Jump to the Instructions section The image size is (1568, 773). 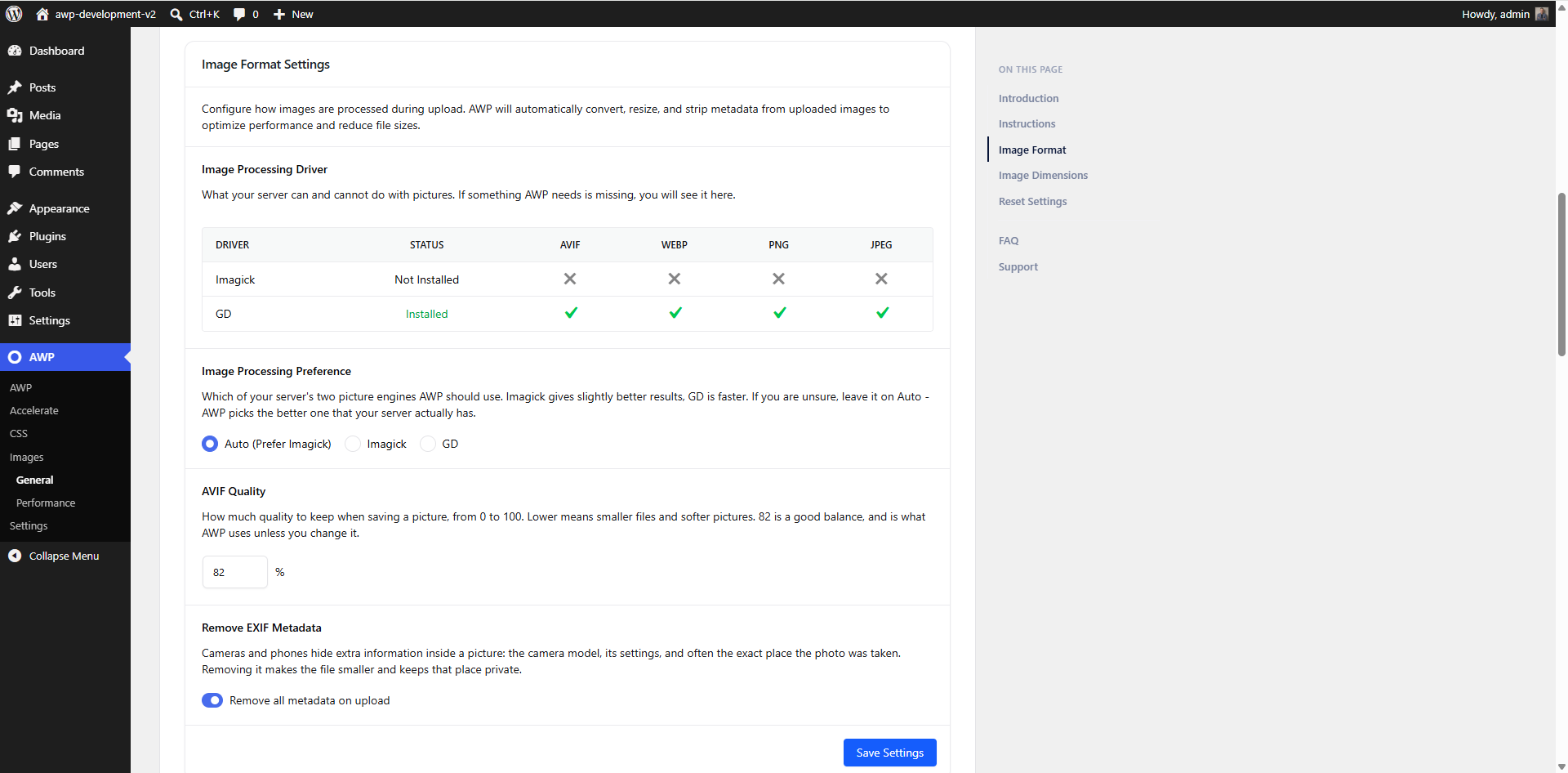(1027, 123)
